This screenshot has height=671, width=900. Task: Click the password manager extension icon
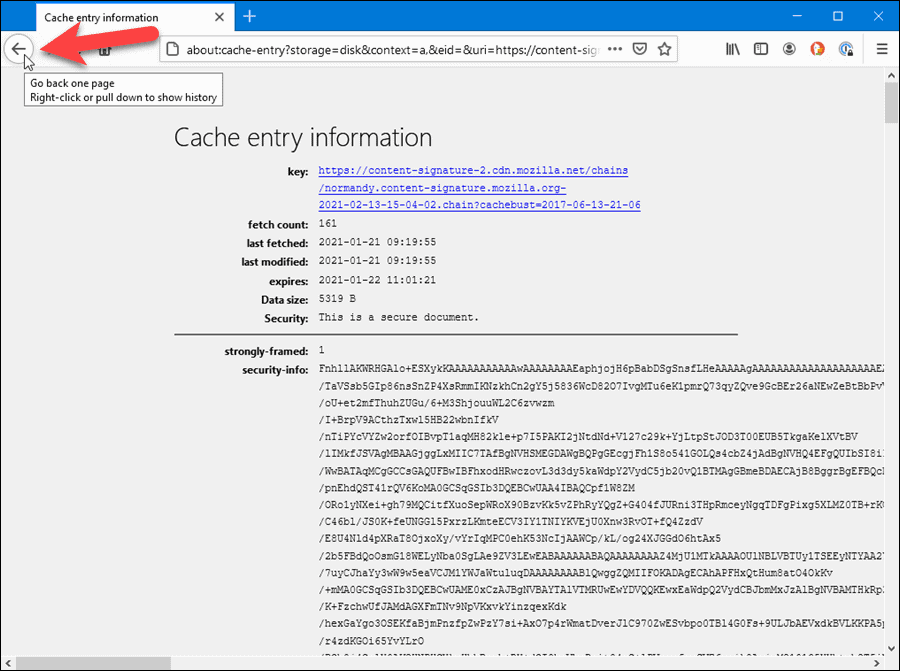pos(846,49)
